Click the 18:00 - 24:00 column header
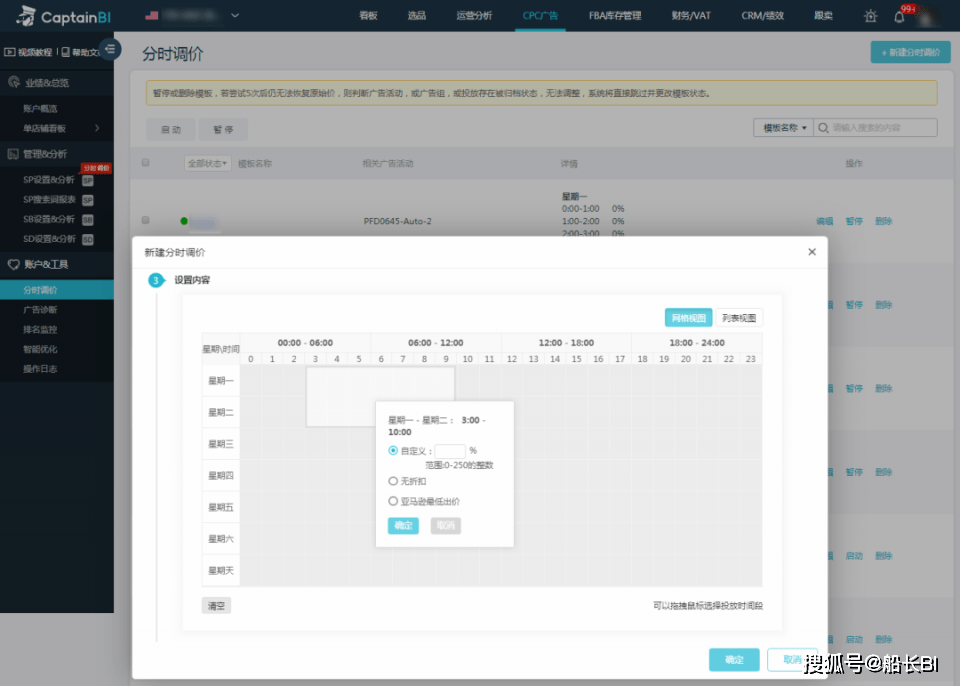 coord(697,342)
